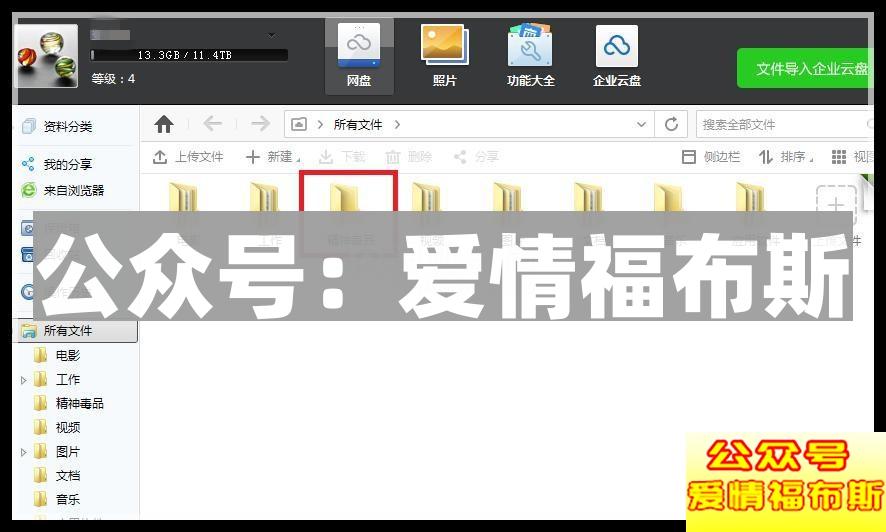This screenshot has width=886, height=532.
Task: Expand the account dropdown arrow beside username
Action: tap(272, 36)
